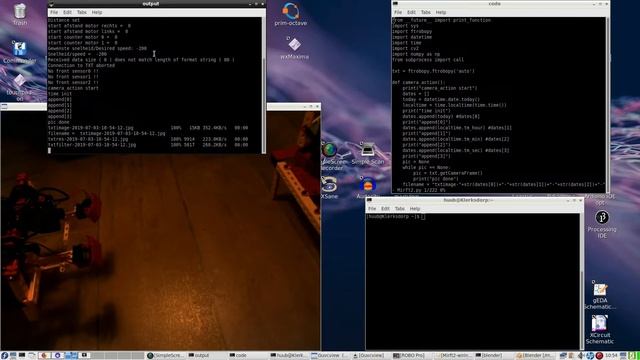The height and width of the screenshot is (360, 640).
Task: Open the Help menu in the code window
Action: tap(441, 12)
